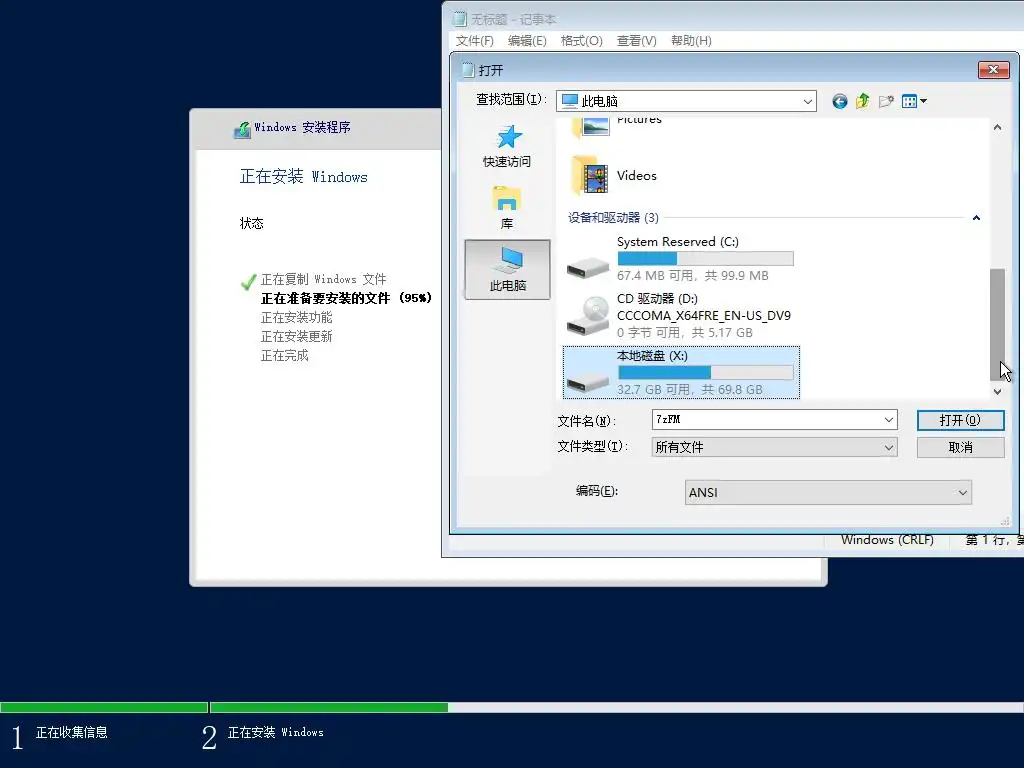Screen dimensions: 1024x768
Task: Click '正在安装功能' status line
Action: pos(296,317)
